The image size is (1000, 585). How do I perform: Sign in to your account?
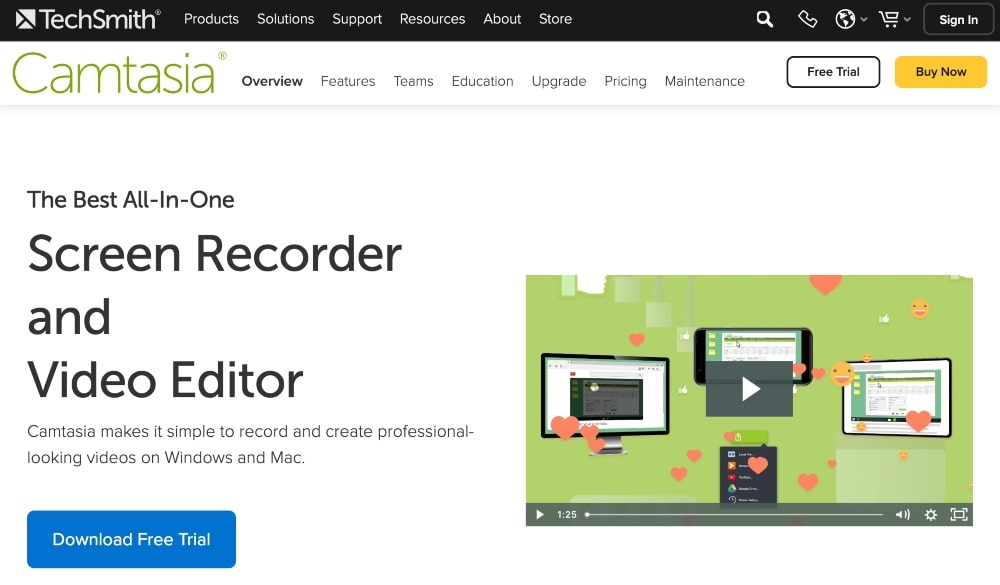pyautogui.click(x=957, y=19)
